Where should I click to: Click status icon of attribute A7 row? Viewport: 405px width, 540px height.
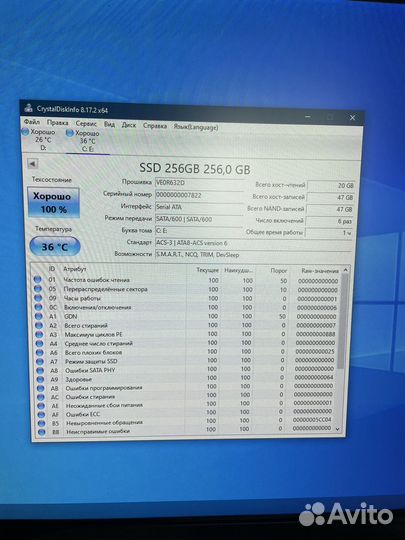40,362
